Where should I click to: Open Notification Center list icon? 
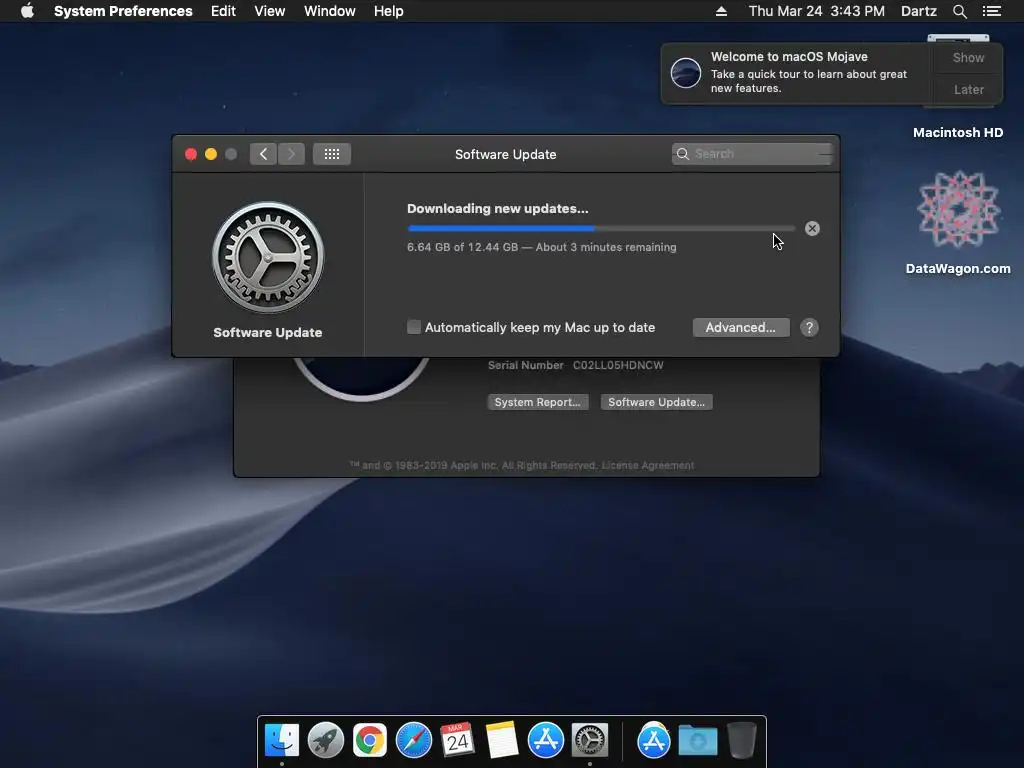coord(991,11)
